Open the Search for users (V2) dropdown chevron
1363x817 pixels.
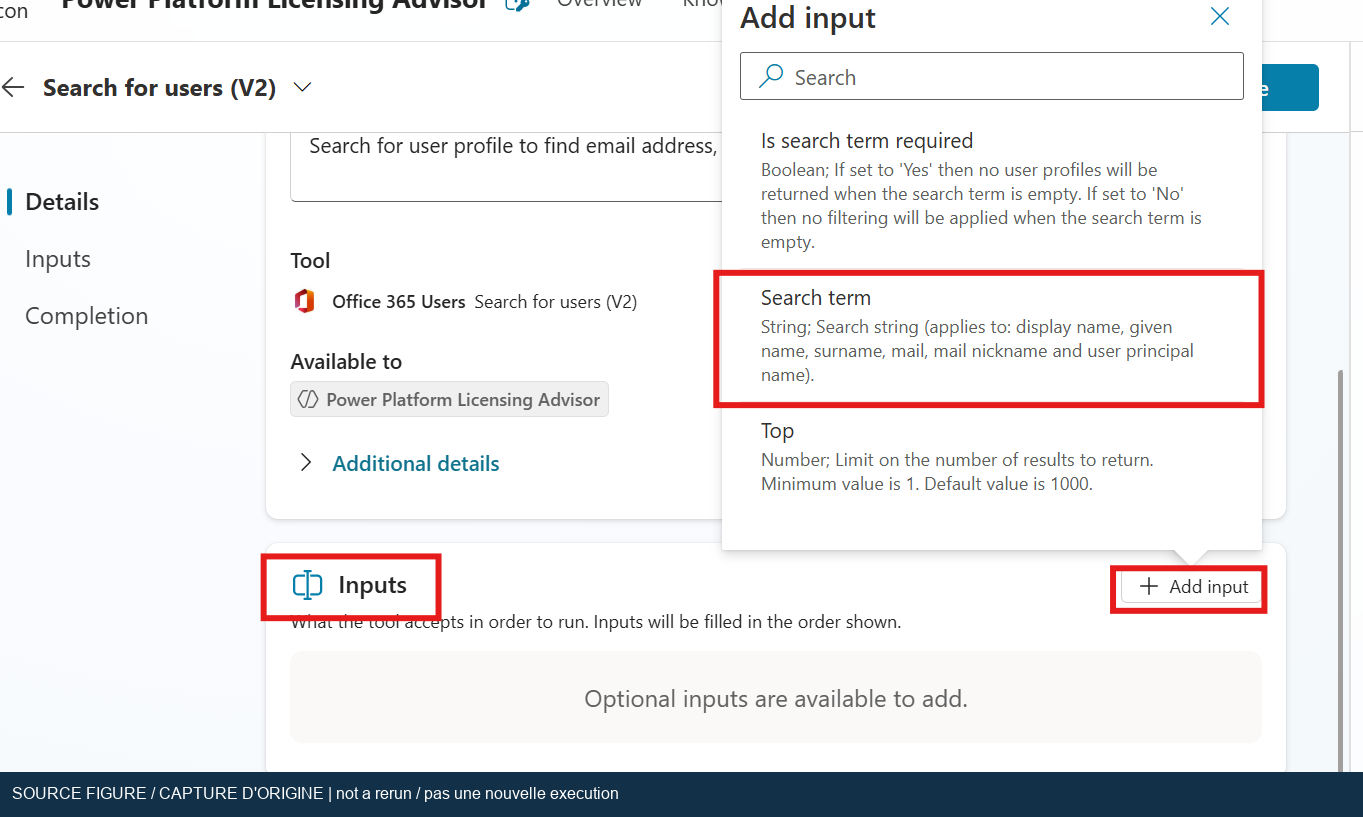tap(302, 88)
